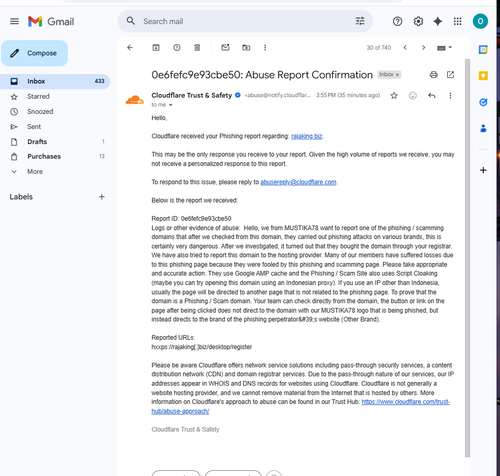500x476 pixels.
Task: Open the rajaking.biz link
Action: (x=306, y=136)
